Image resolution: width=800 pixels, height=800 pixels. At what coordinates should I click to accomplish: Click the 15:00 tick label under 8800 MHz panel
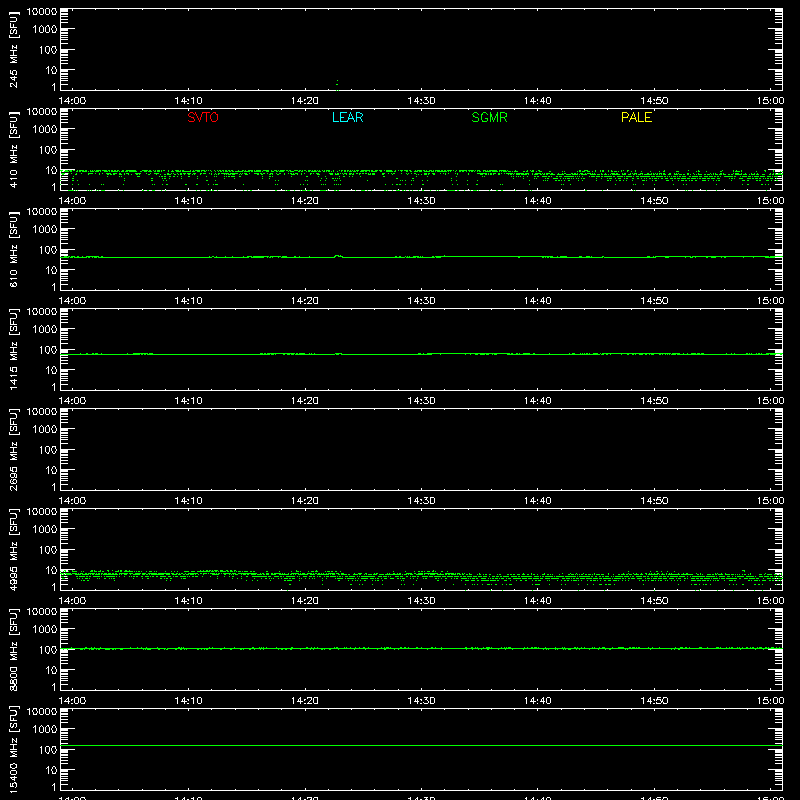pos(770,701)
